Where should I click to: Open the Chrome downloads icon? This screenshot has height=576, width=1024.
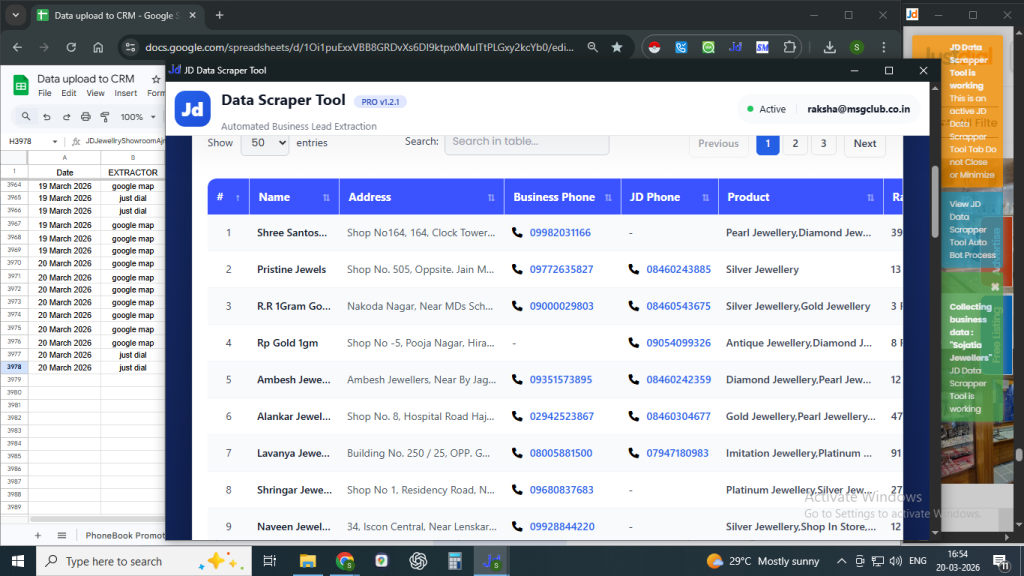tap(829, 47)
